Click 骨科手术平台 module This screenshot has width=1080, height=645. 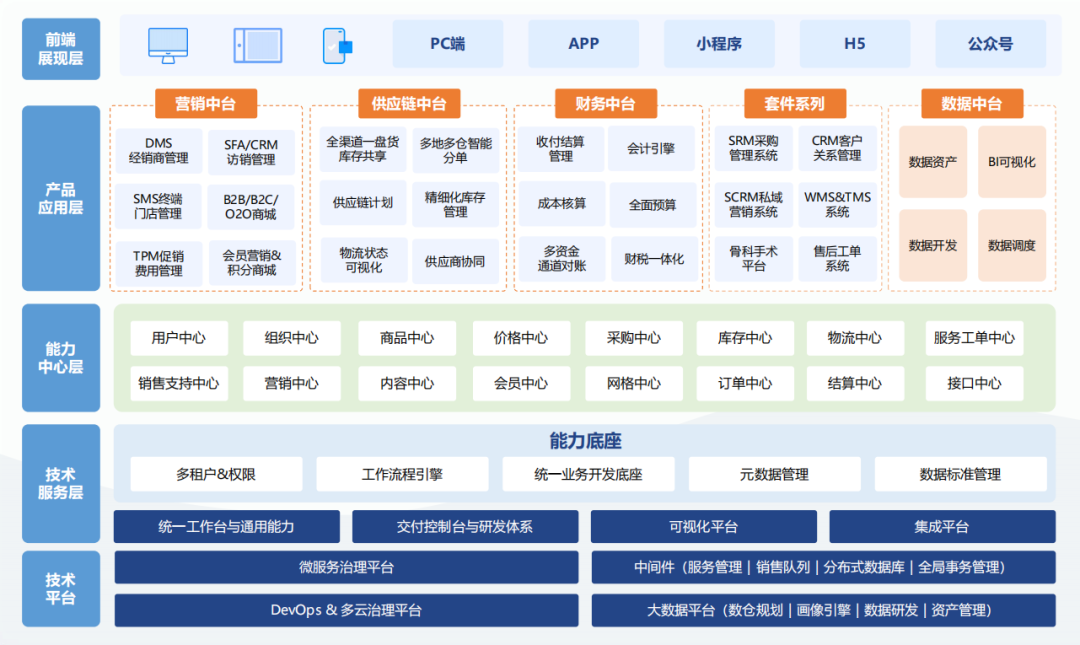coord(754,259)
